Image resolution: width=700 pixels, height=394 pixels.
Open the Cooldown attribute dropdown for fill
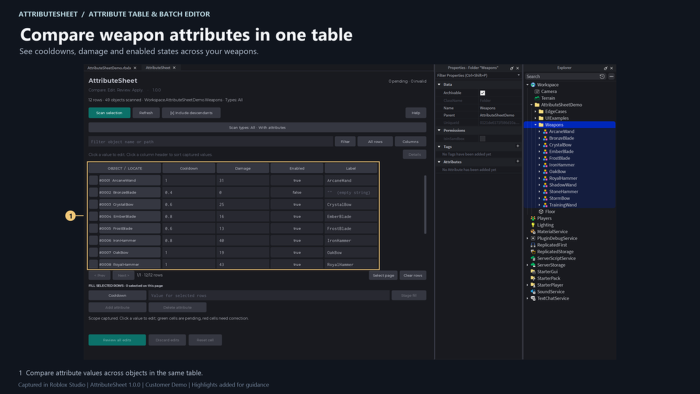[117, 295]
